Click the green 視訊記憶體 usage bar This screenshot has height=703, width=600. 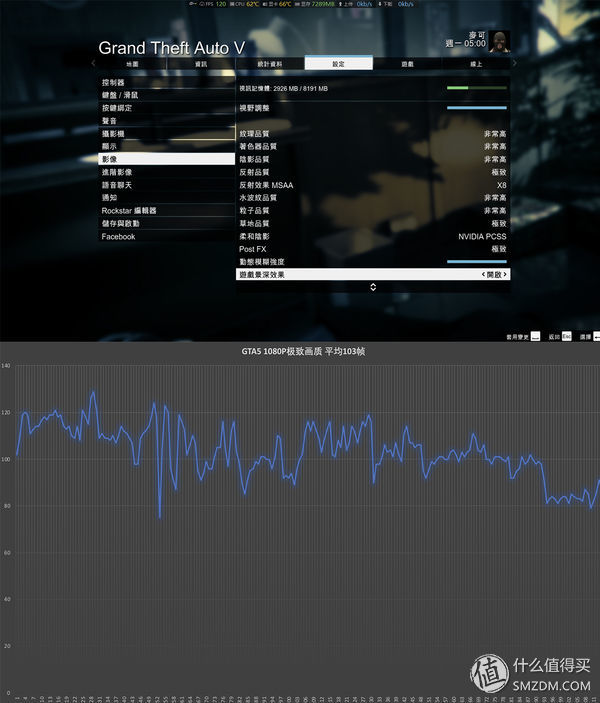[477, 88]
